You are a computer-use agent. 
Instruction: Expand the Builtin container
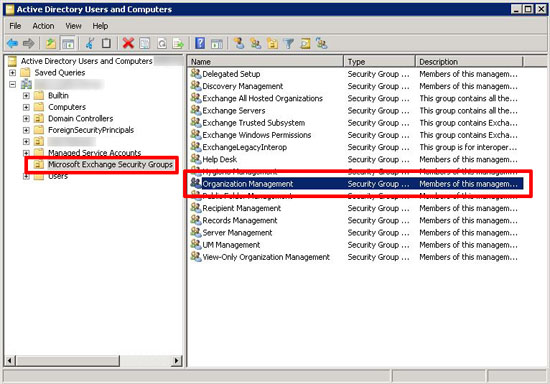pos(26,95)
